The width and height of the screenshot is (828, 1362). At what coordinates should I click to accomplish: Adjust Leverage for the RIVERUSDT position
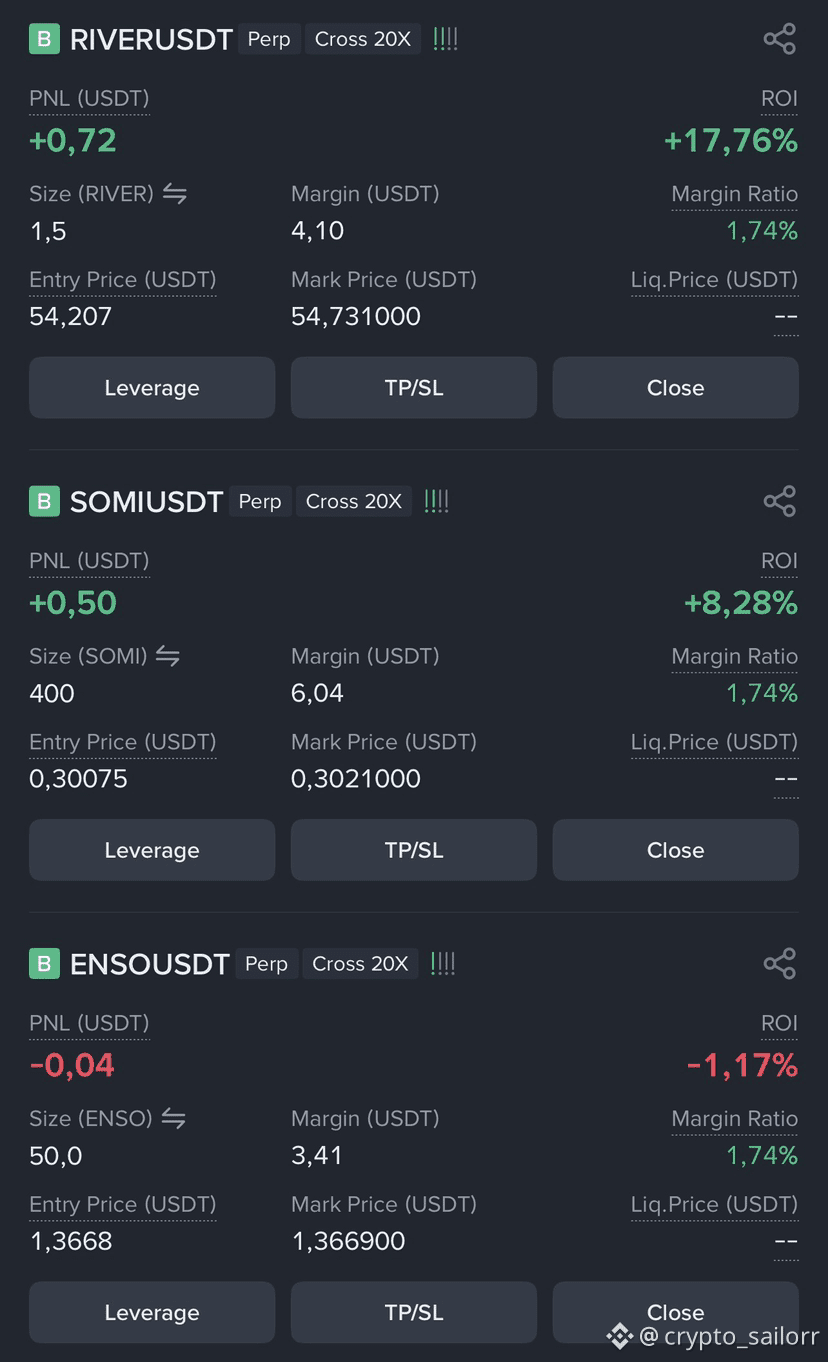(152, 388)
